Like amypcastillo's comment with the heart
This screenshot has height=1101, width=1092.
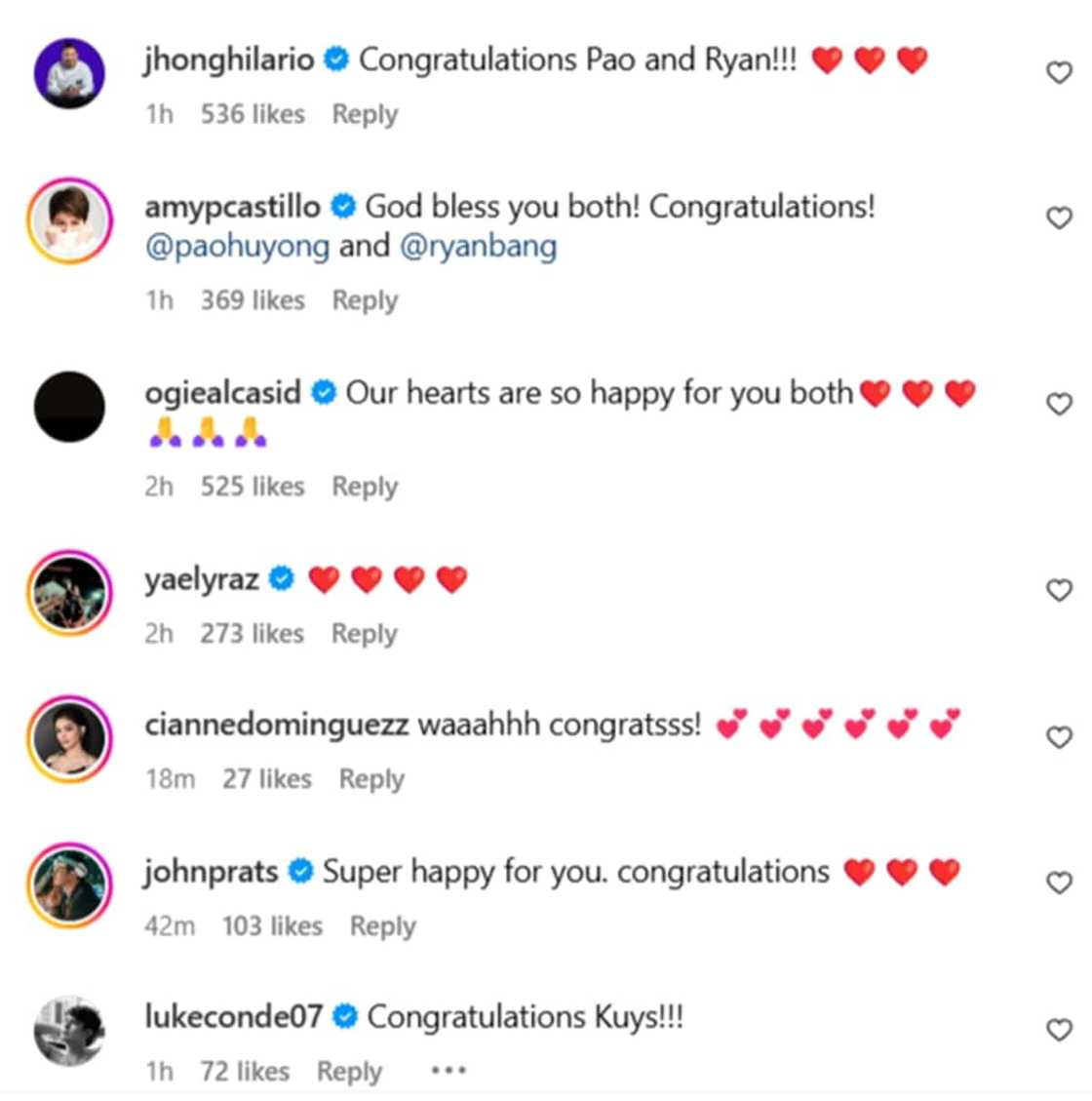pos(1059,217)
